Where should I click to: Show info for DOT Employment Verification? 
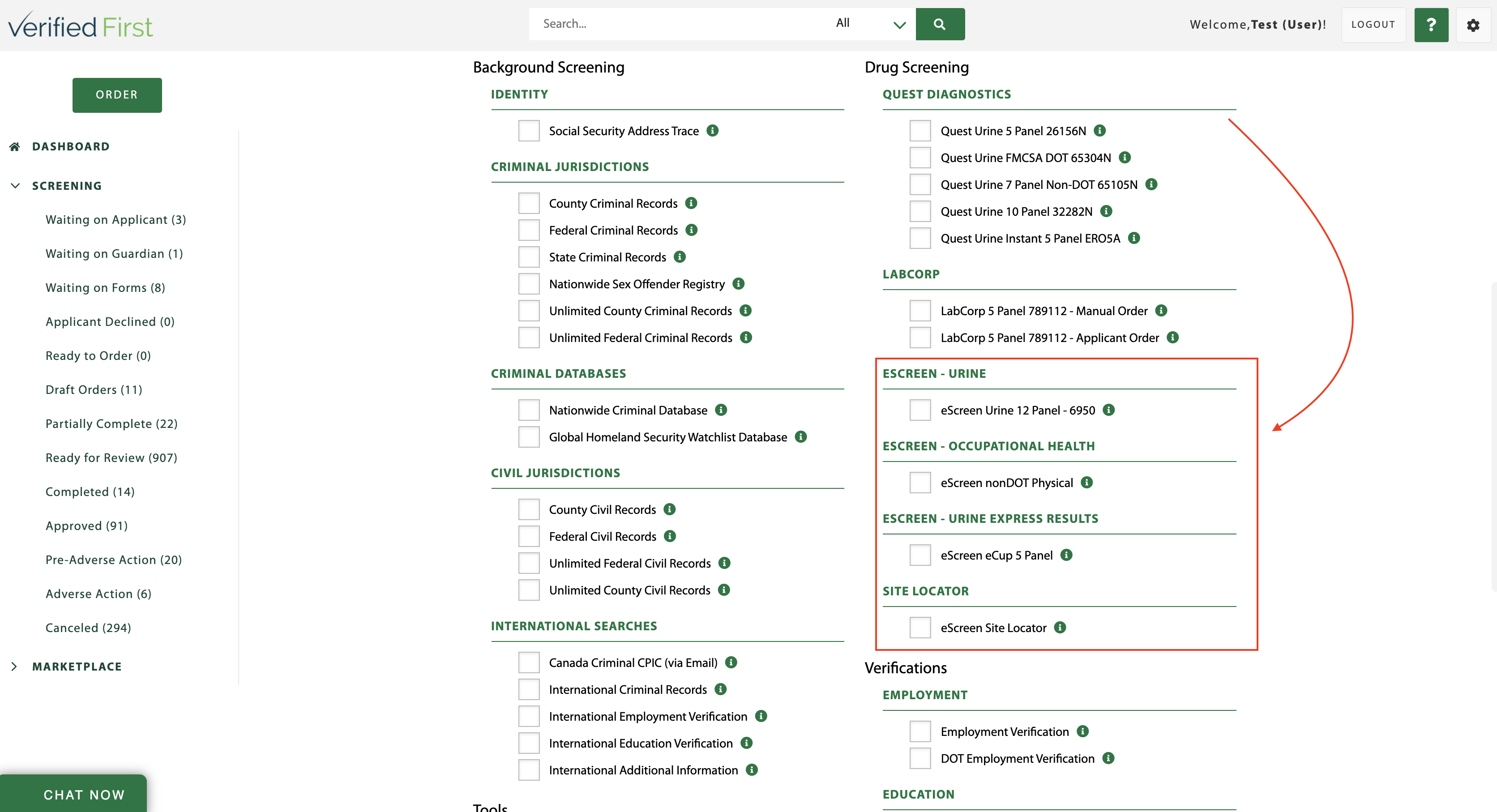point(1108,759)
